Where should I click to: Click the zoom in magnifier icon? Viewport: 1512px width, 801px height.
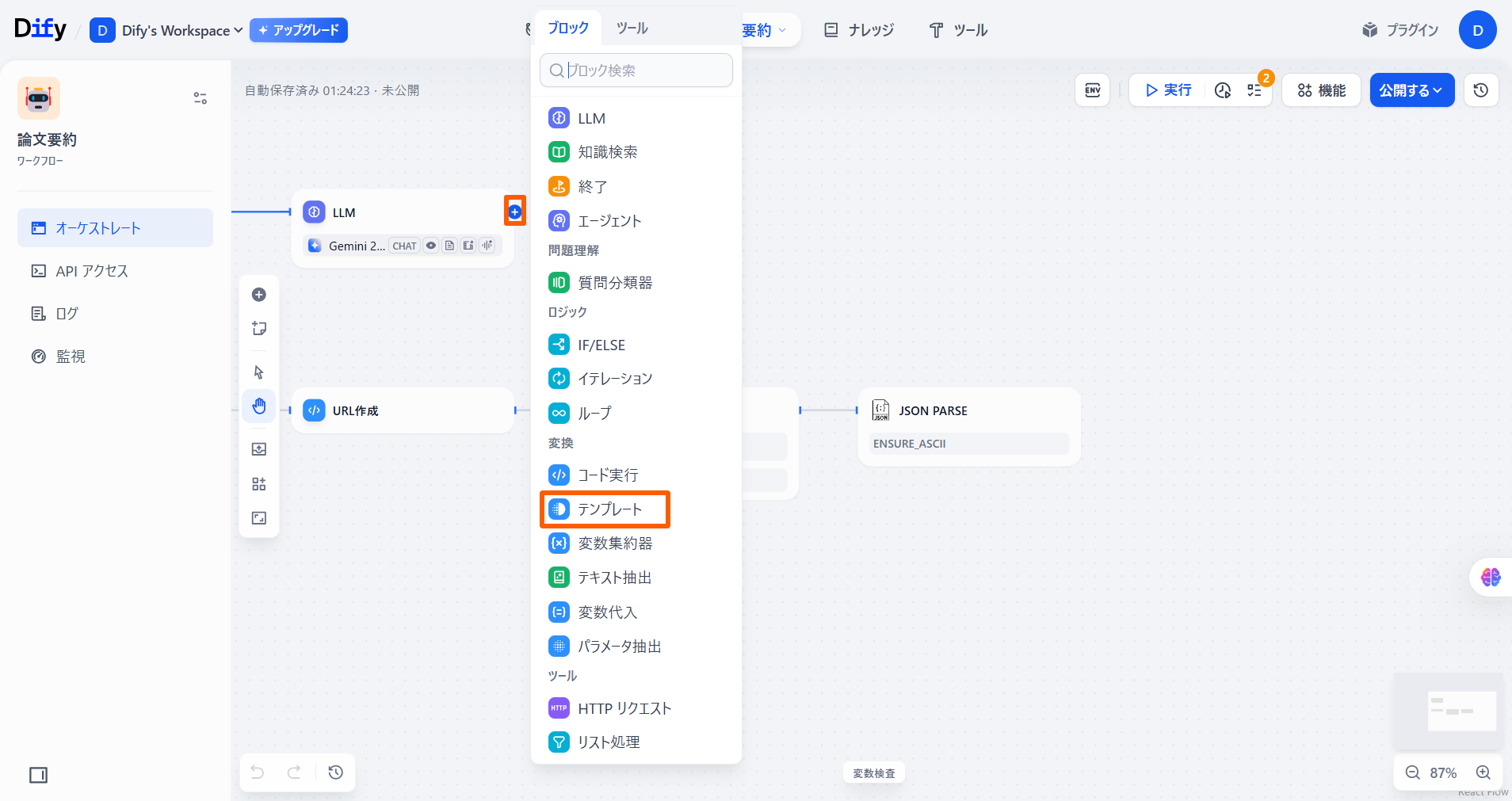click(x=1483, y=772)
